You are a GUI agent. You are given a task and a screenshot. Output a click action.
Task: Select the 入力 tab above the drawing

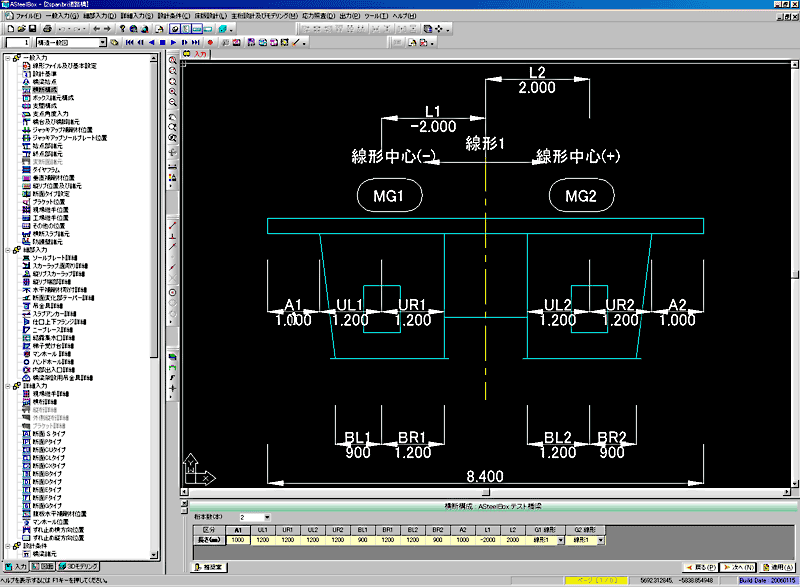[196, 54]
